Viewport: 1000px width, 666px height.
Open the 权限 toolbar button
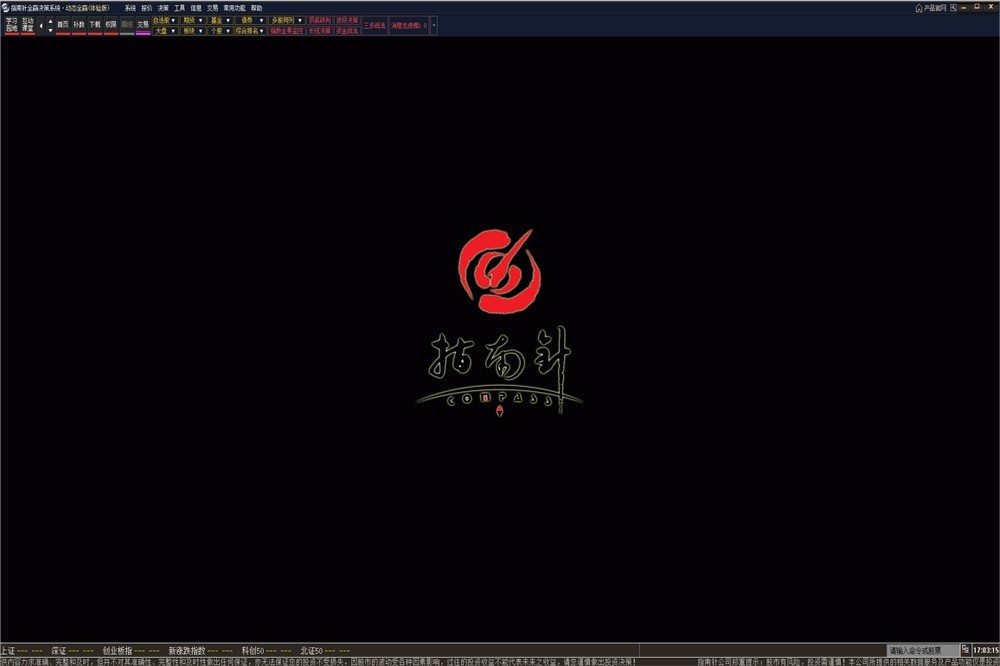pos(111,24)
